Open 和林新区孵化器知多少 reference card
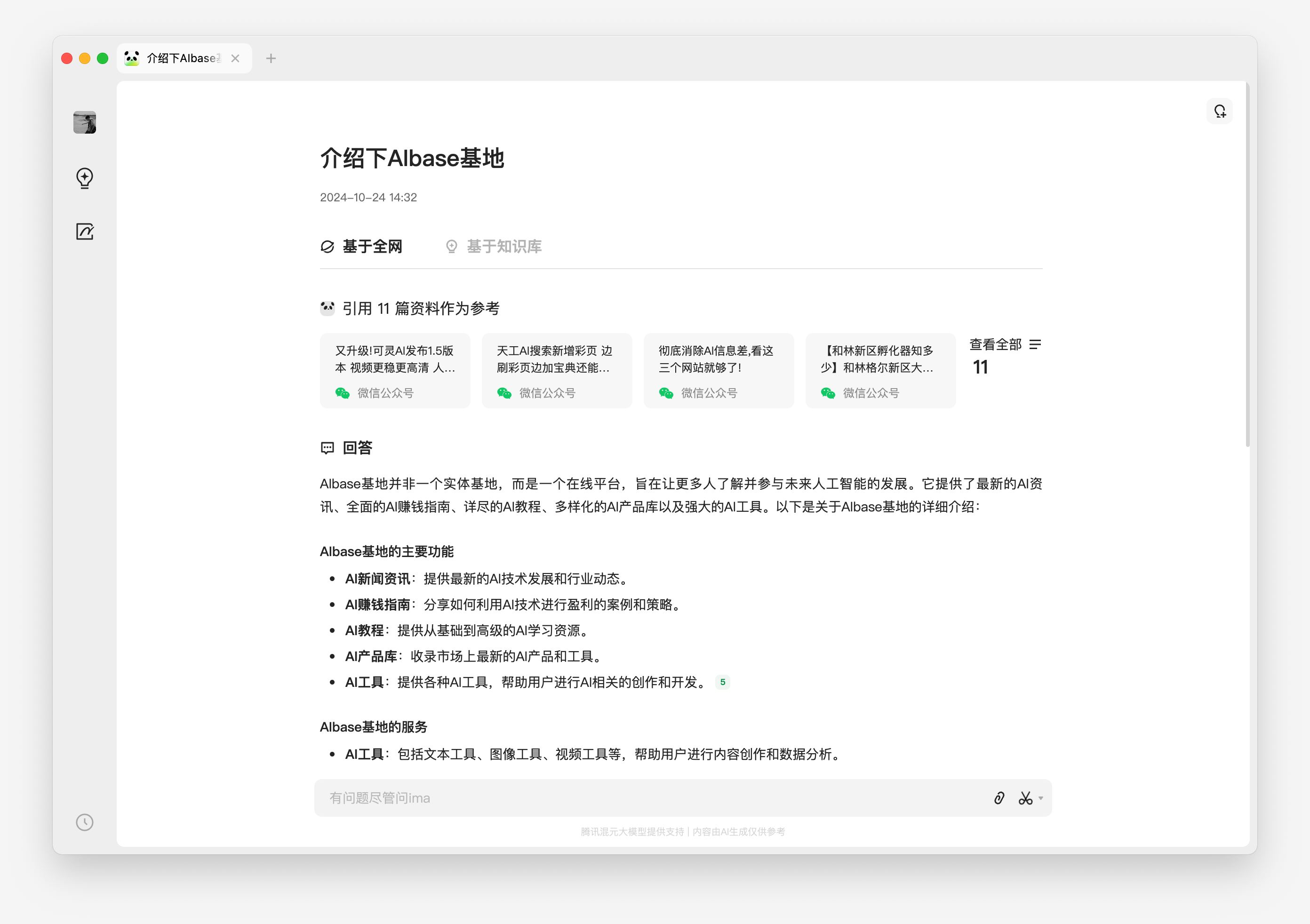This screenshot has width=1310, height=924. [x=880, y=371]
